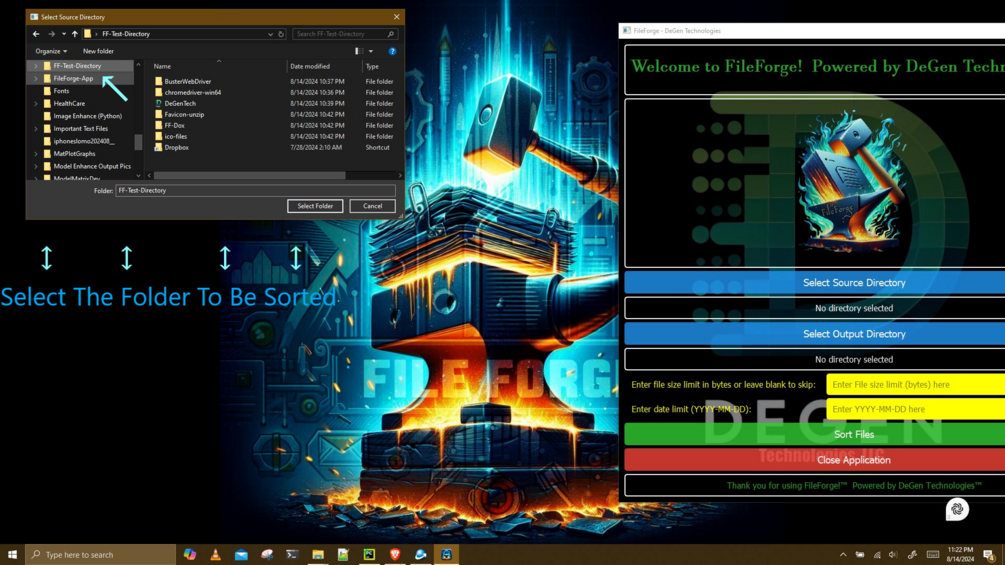Click the forward navigation arrow in dialog

point(51,34)
